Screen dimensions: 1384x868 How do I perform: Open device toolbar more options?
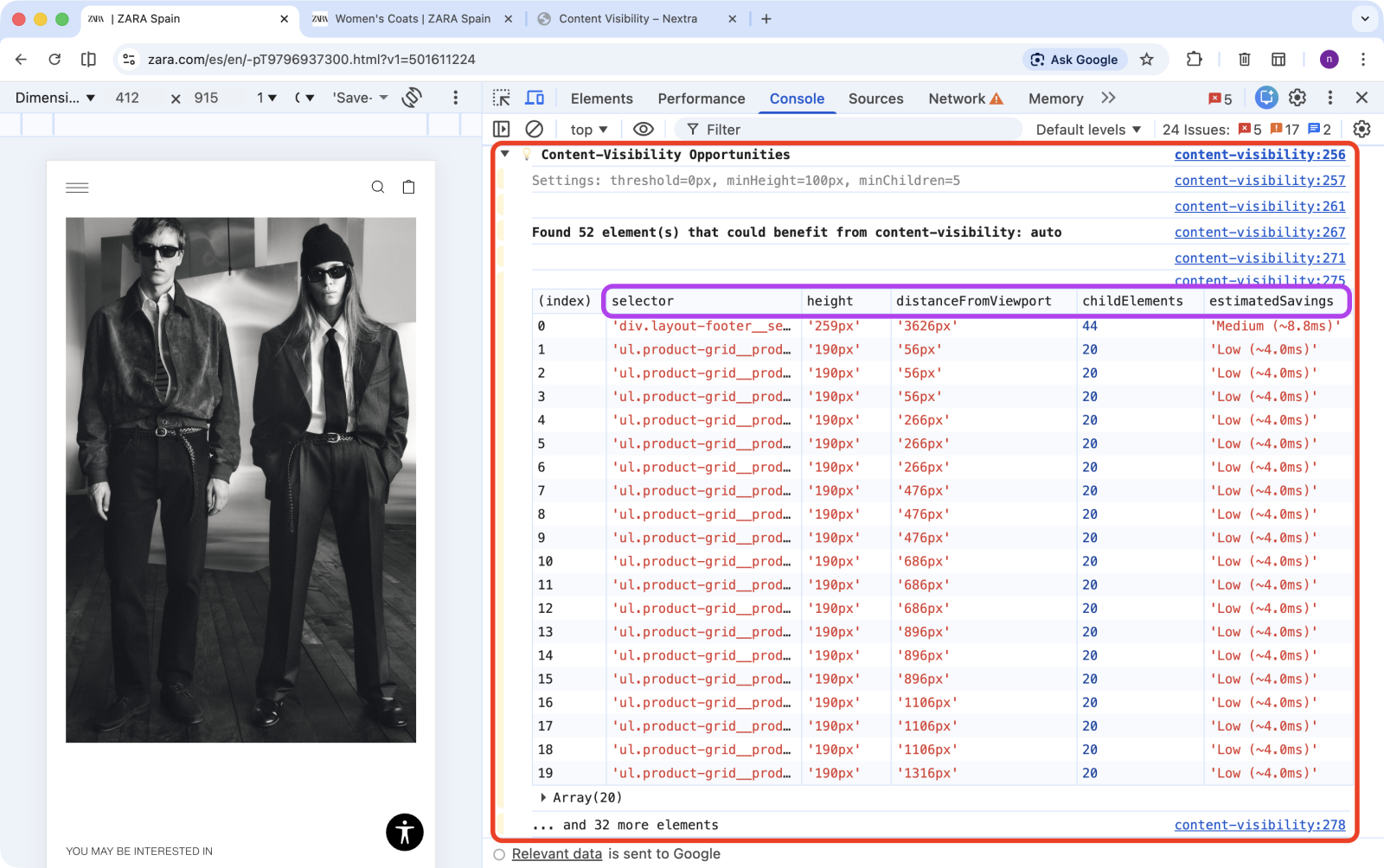pyautogui.click(x=456, y=98)
